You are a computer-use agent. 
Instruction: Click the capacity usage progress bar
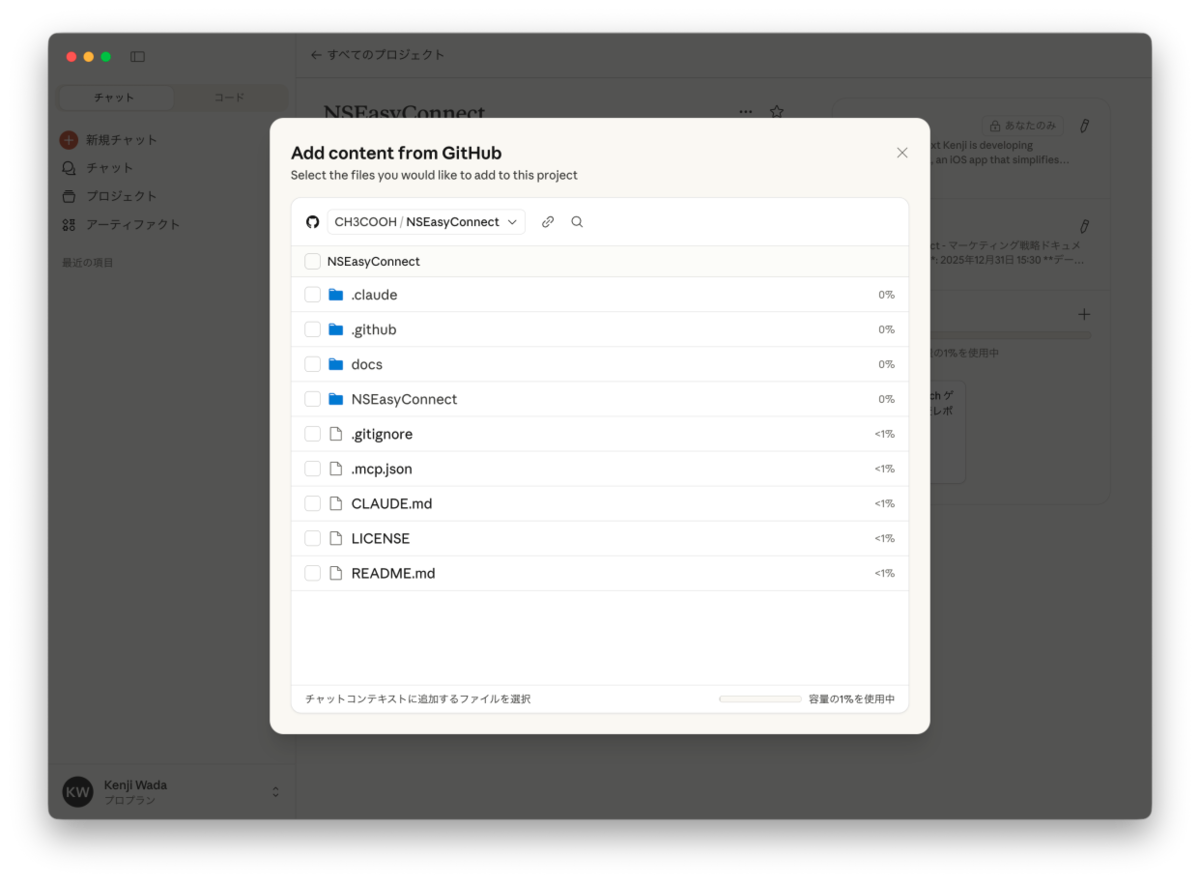click(760, 699)
